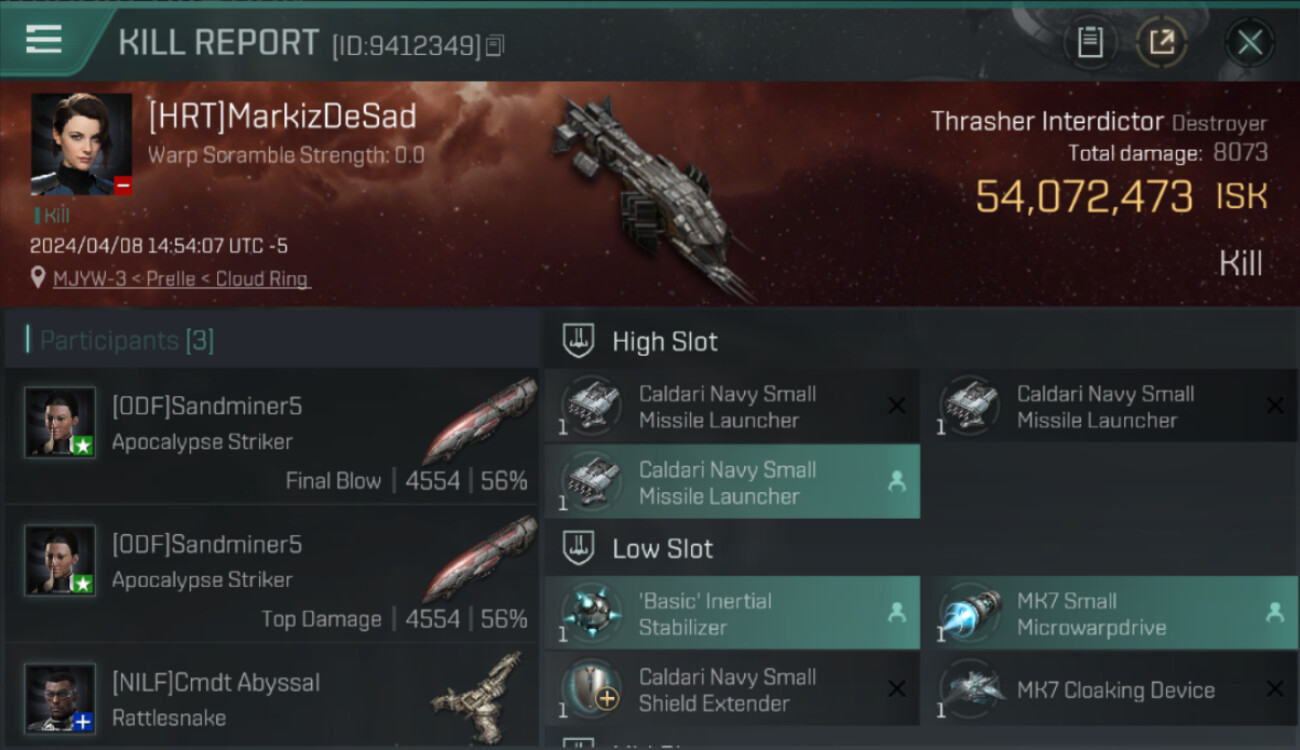
Task: Open the hamburger menu icon
Action: pos(44,39)
